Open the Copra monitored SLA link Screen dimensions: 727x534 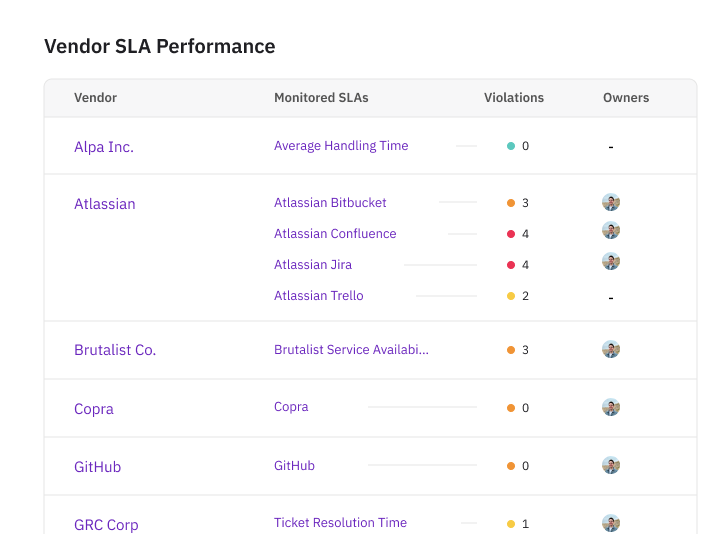coord(291,407)
